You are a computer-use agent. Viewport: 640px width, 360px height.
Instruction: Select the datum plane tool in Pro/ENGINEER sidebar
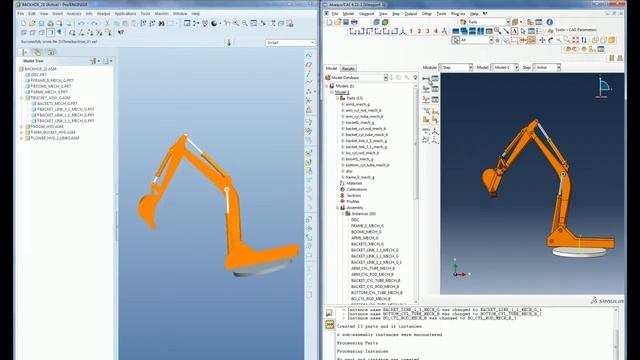tap(309, 64)
